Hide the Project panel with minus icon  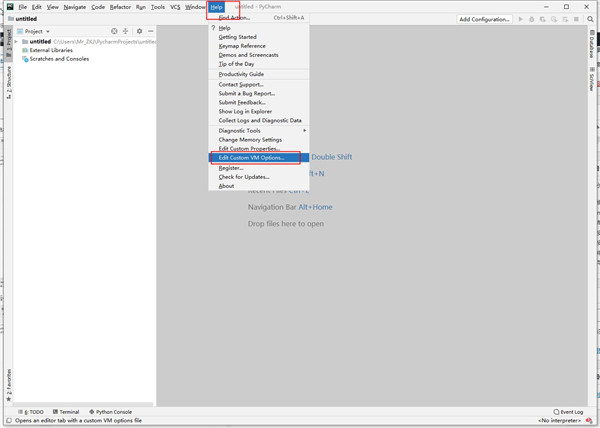pos(151,31)
